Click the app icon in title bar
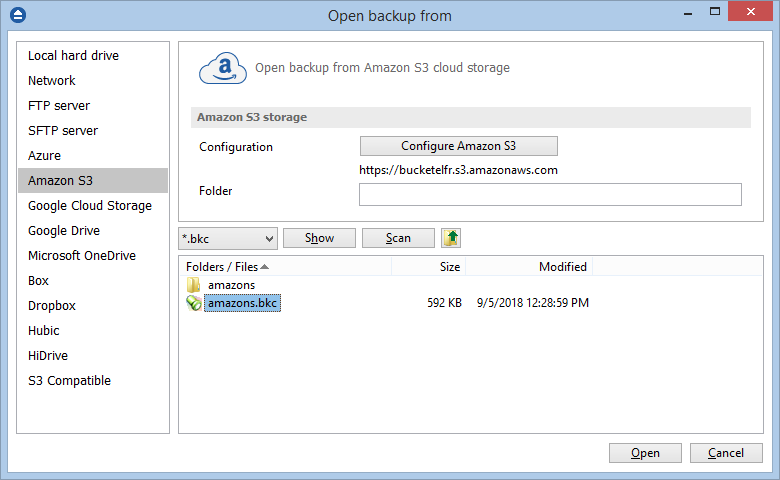 coord(15,15)
